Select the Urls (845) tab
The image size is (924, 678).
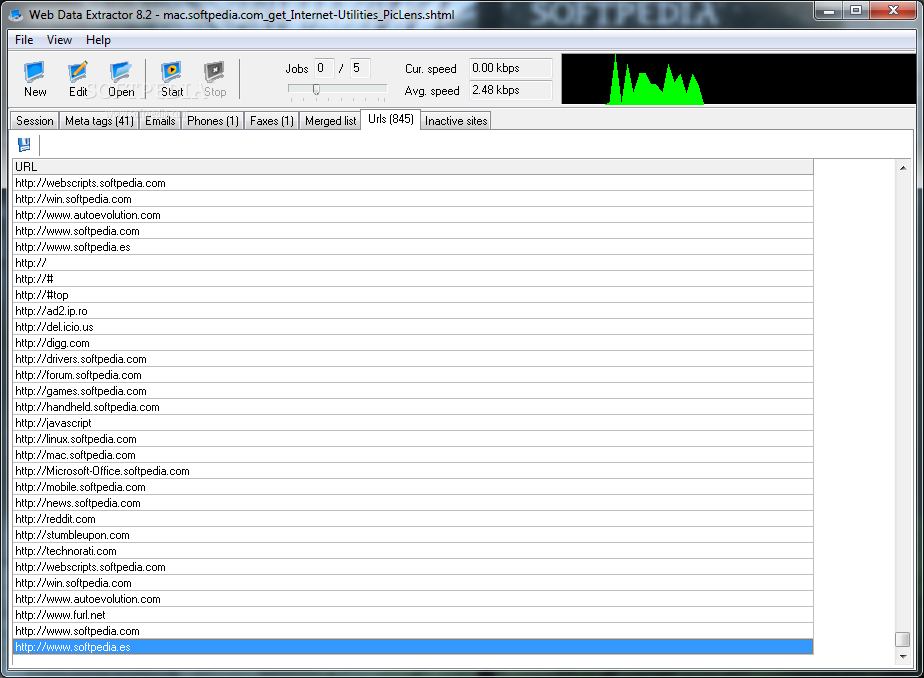click(390, 119)
